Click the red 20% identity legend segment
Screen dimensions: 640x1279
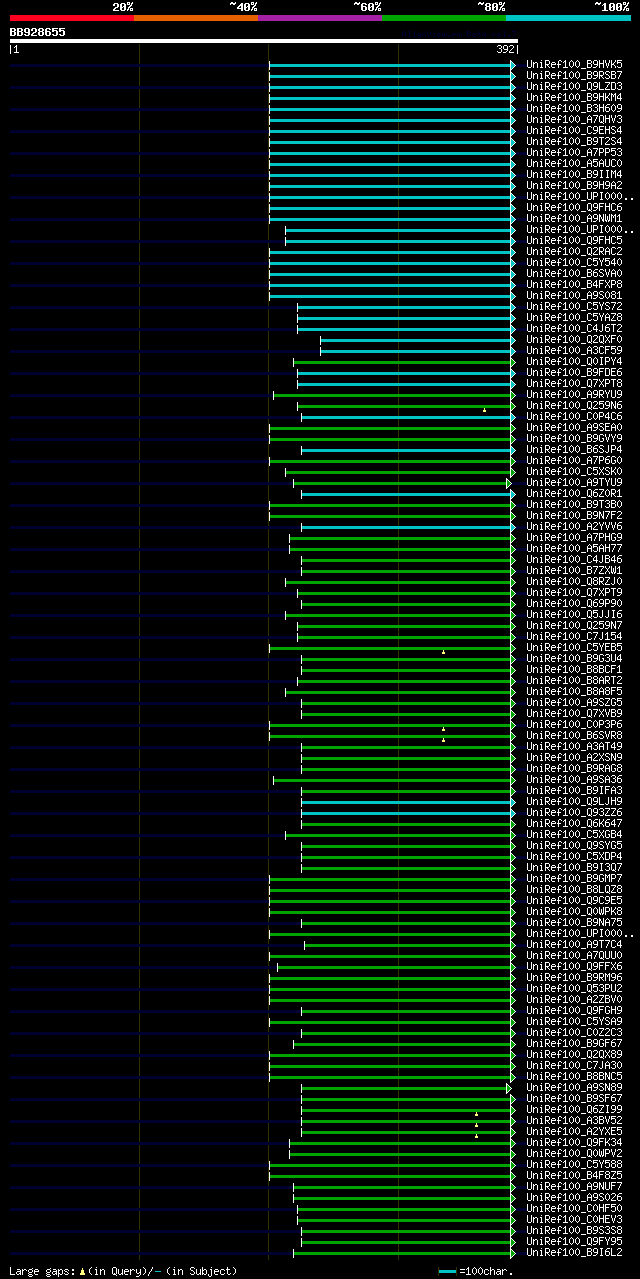(71, 18)
